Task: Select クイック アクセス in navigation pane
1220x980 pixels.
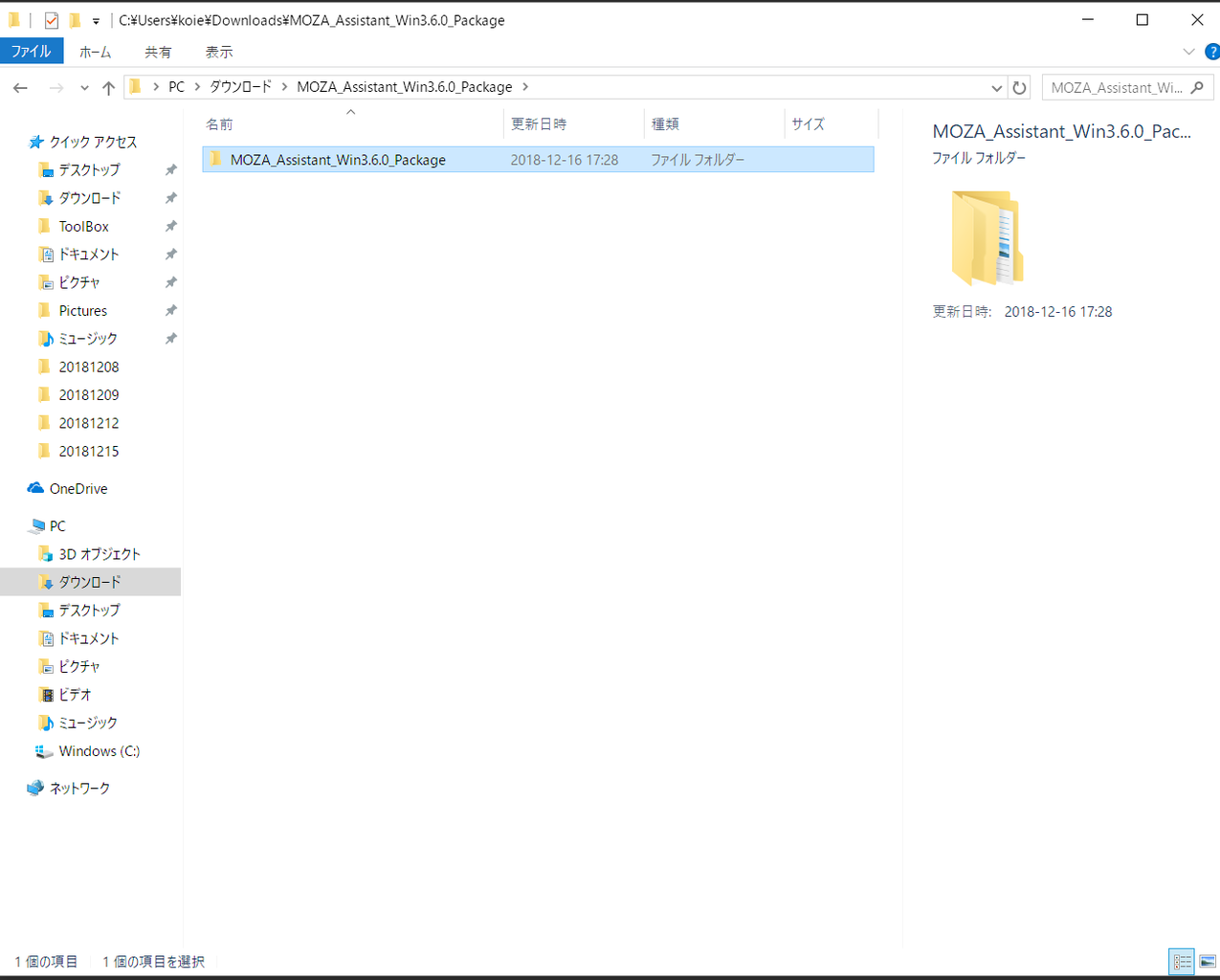Action: click(x=93, y=142)
